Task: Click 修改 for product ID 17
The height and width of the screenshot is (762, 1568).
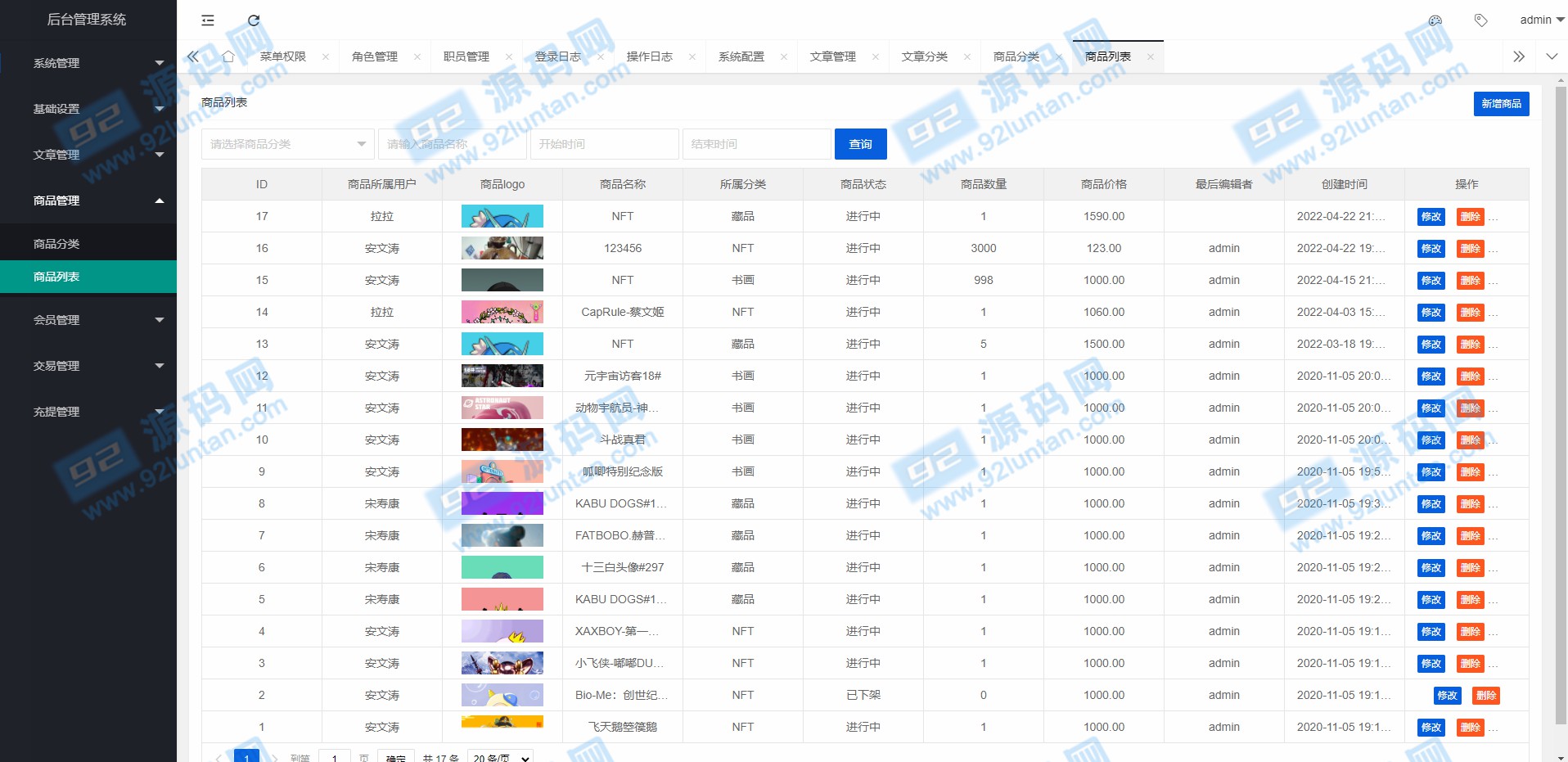Action: tap(1431, 217)
